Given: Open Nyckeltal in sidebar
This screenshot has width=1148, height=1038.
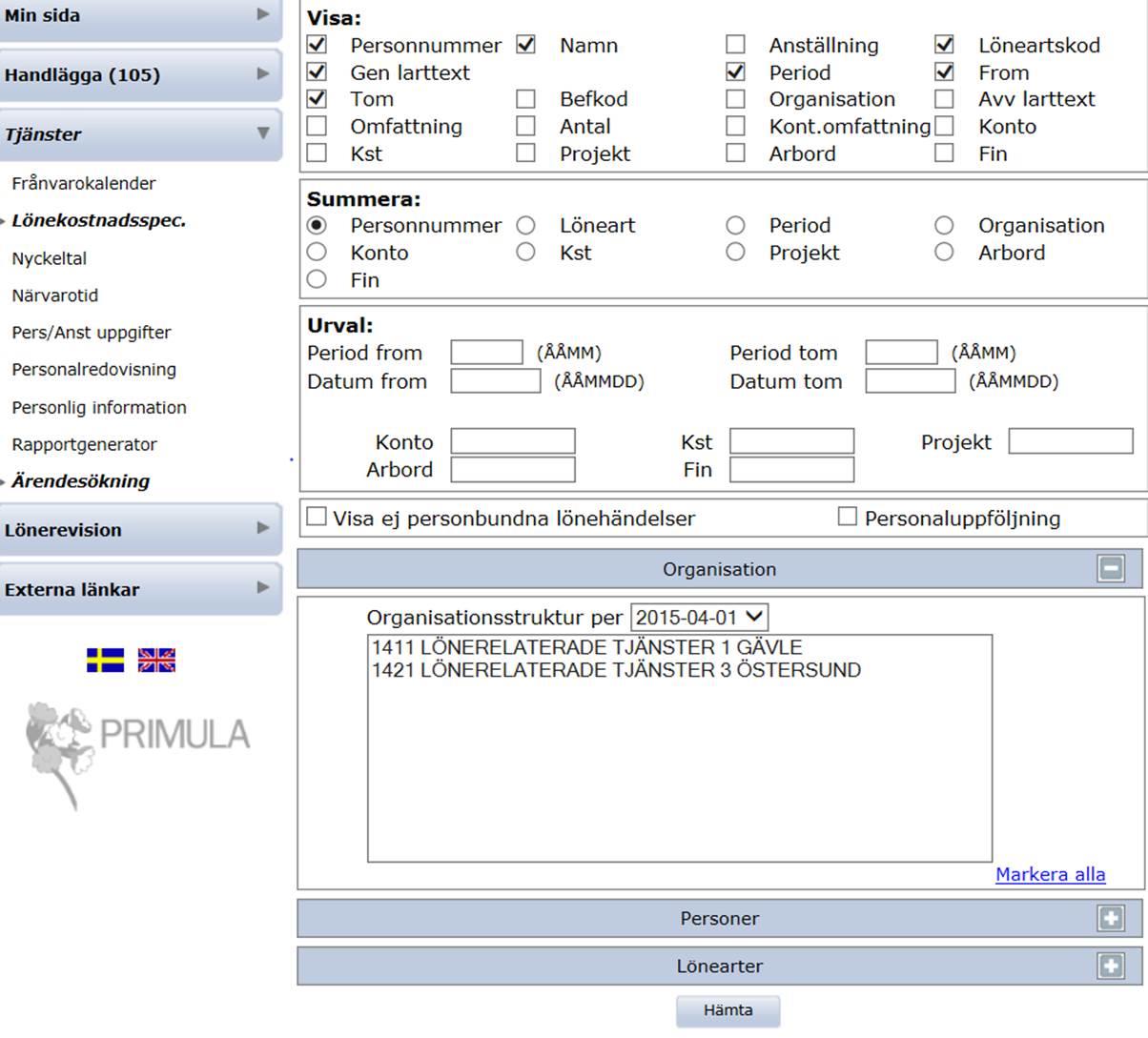Looking at the screenshot, I should click(x=50, y=258).
